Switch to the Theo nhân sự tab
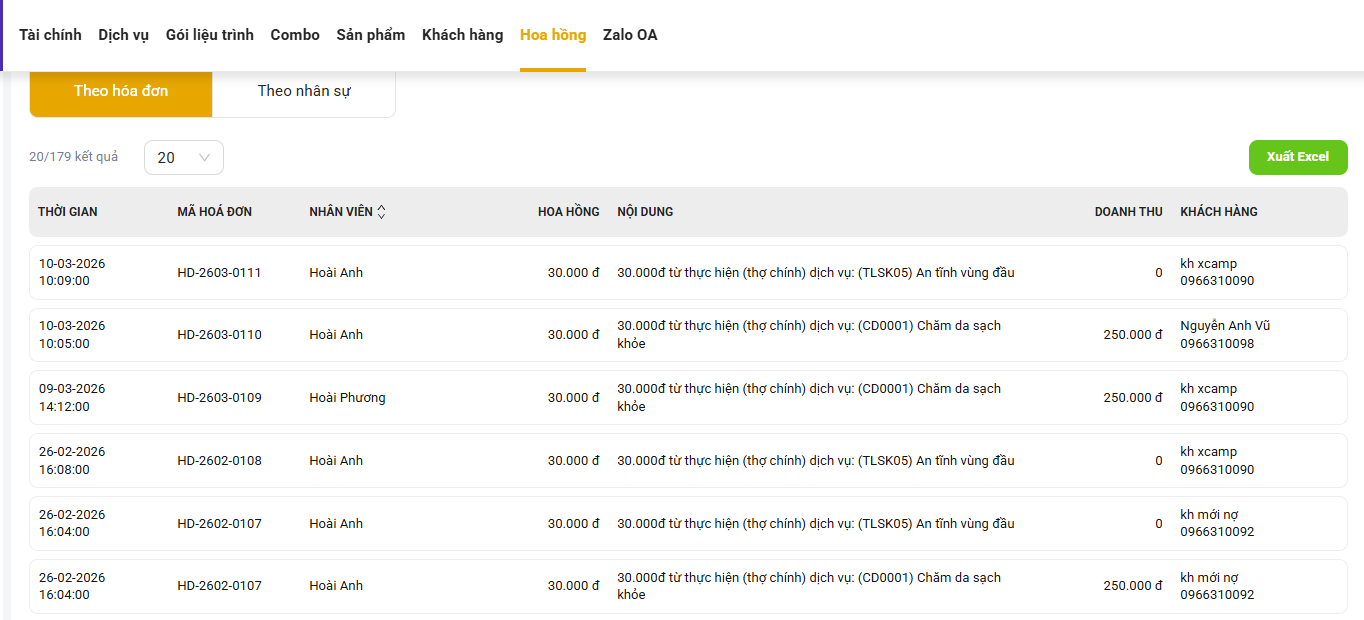Image resolution: width=1364 pixels, height=620 pixels. [x=304, y=91]
